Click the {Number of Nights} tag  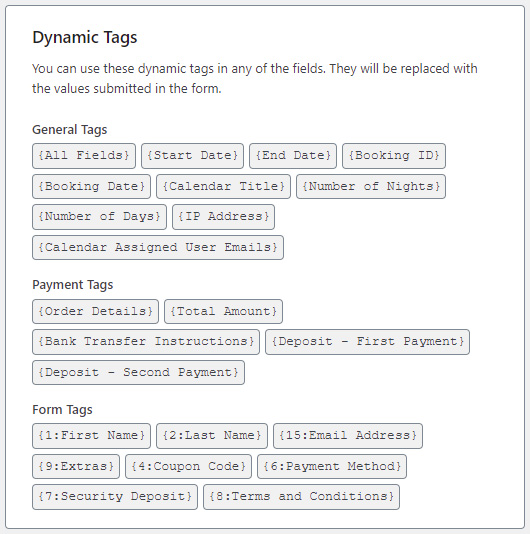coord(371,187)
